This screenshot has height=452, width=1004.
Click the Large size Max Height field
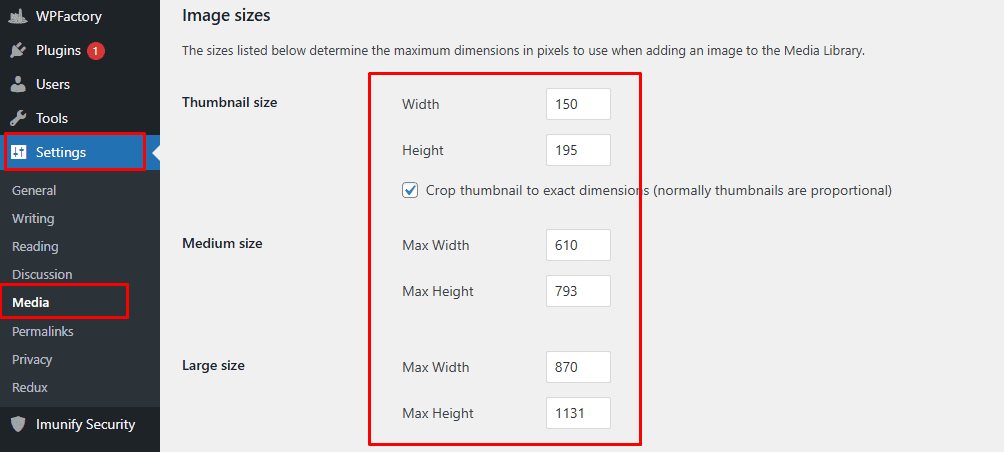[578, 413]
